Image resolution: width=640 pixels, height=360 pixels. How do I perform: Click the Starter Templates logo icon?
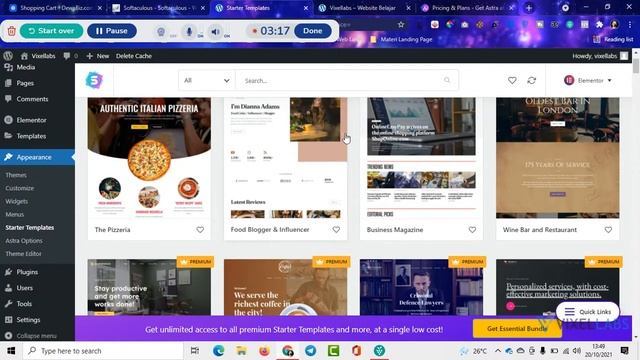(94, 80)
